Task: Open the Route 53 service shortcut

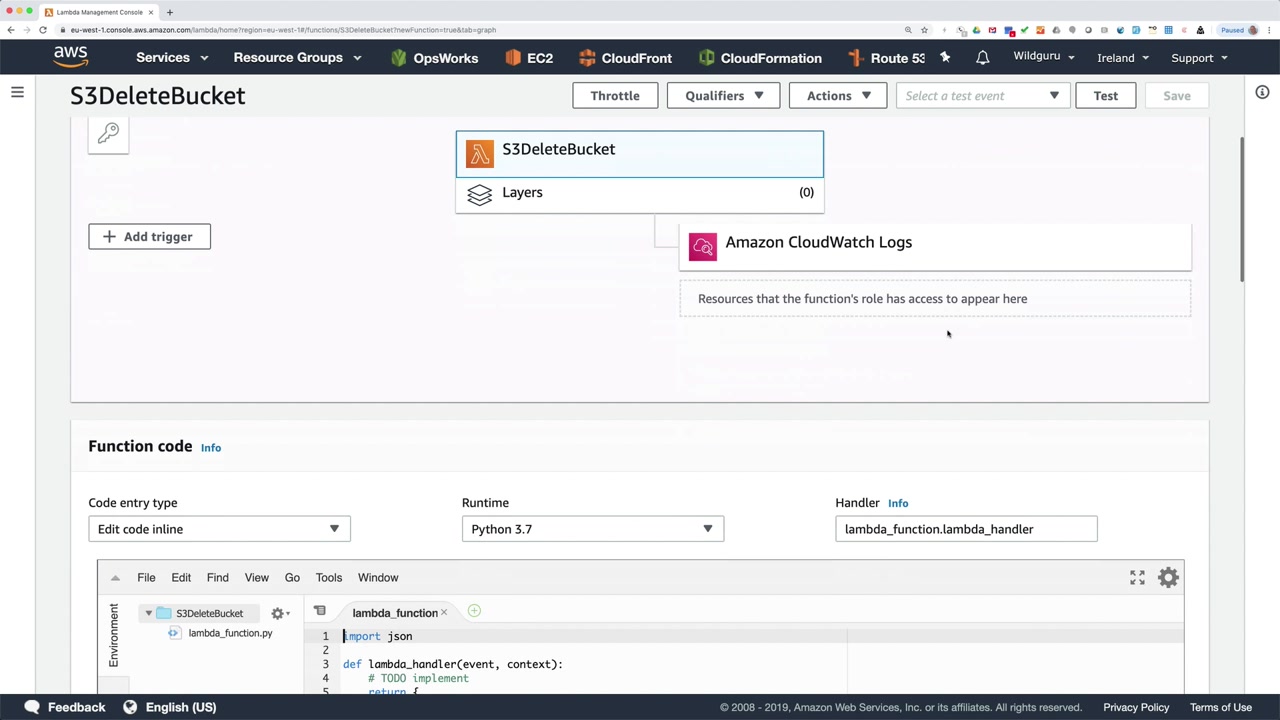Action: click(886, 58)
